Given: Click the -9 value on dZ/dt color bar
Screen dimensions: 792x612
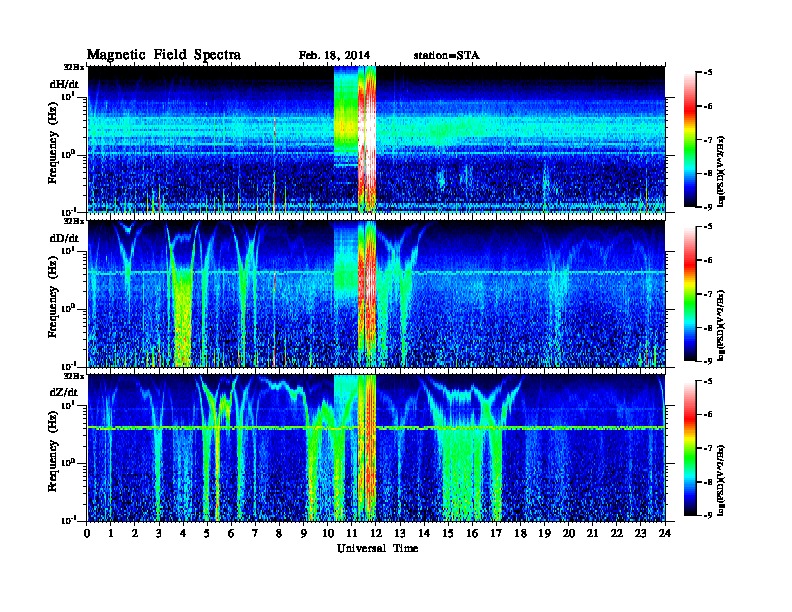Looking at the screenshot, I should pyautogui.click(x=708, y=515).
